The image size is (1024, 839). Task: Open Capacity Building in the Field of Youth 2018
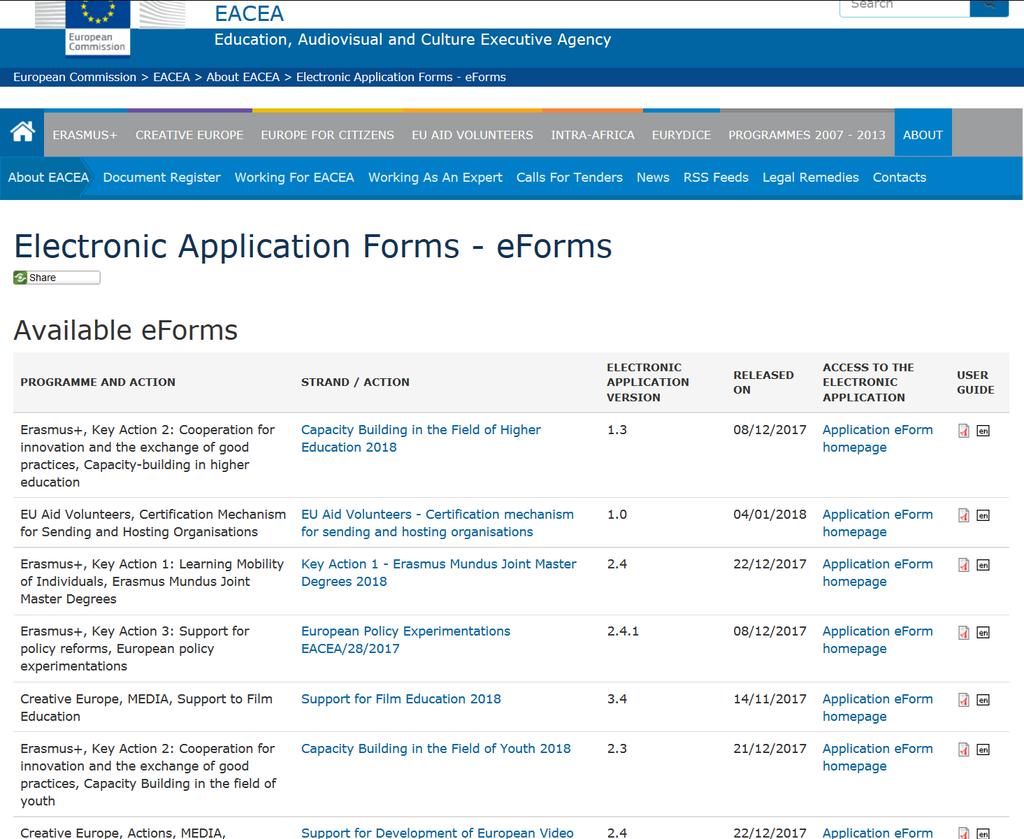click(x=436, y=748)
